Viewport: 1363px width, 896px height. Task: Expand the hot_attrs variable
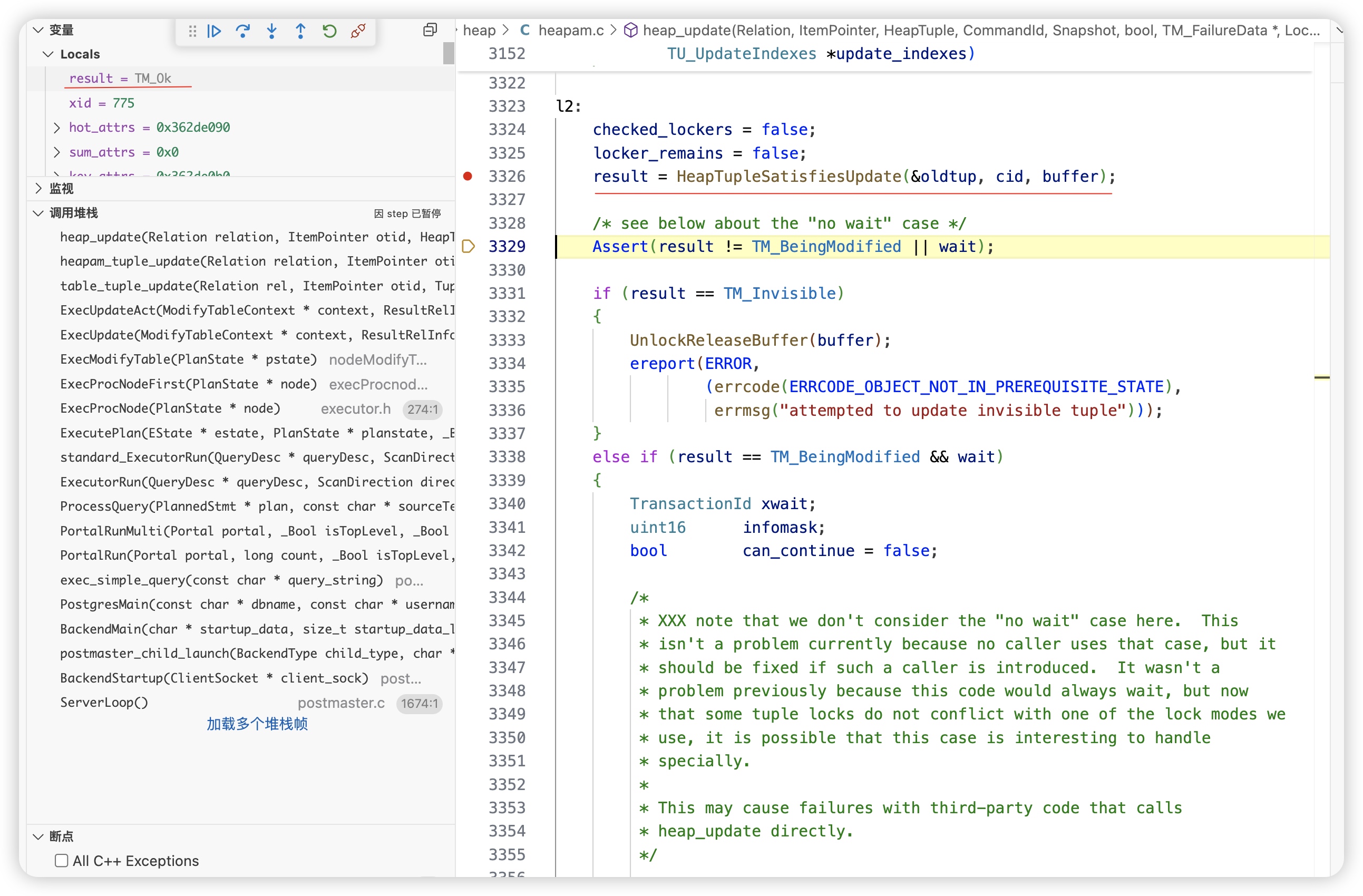[57, 128]
